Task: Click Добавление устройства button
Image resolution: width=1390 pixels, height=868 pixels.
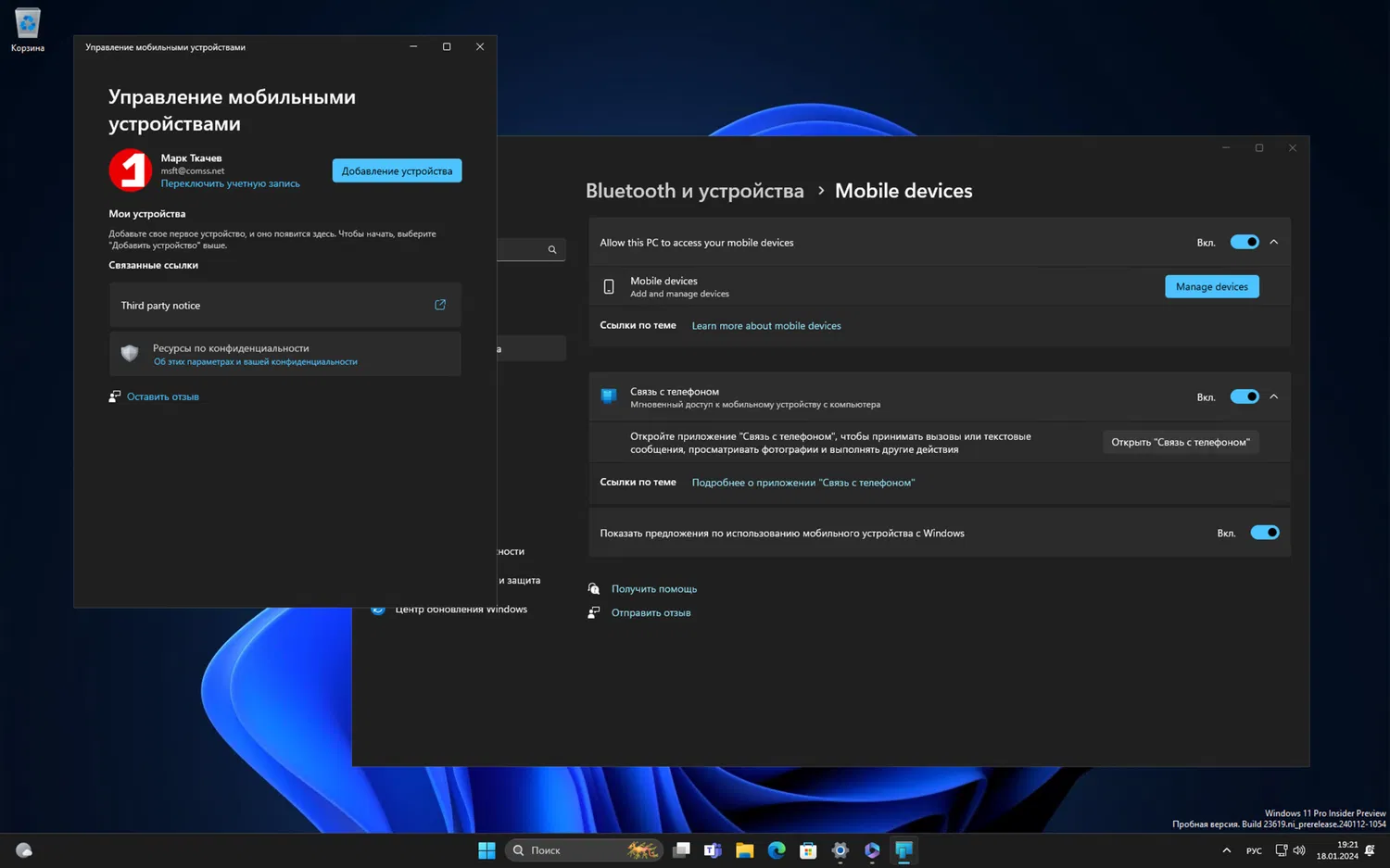Action: pyautogui.click(x=397, y=170)
